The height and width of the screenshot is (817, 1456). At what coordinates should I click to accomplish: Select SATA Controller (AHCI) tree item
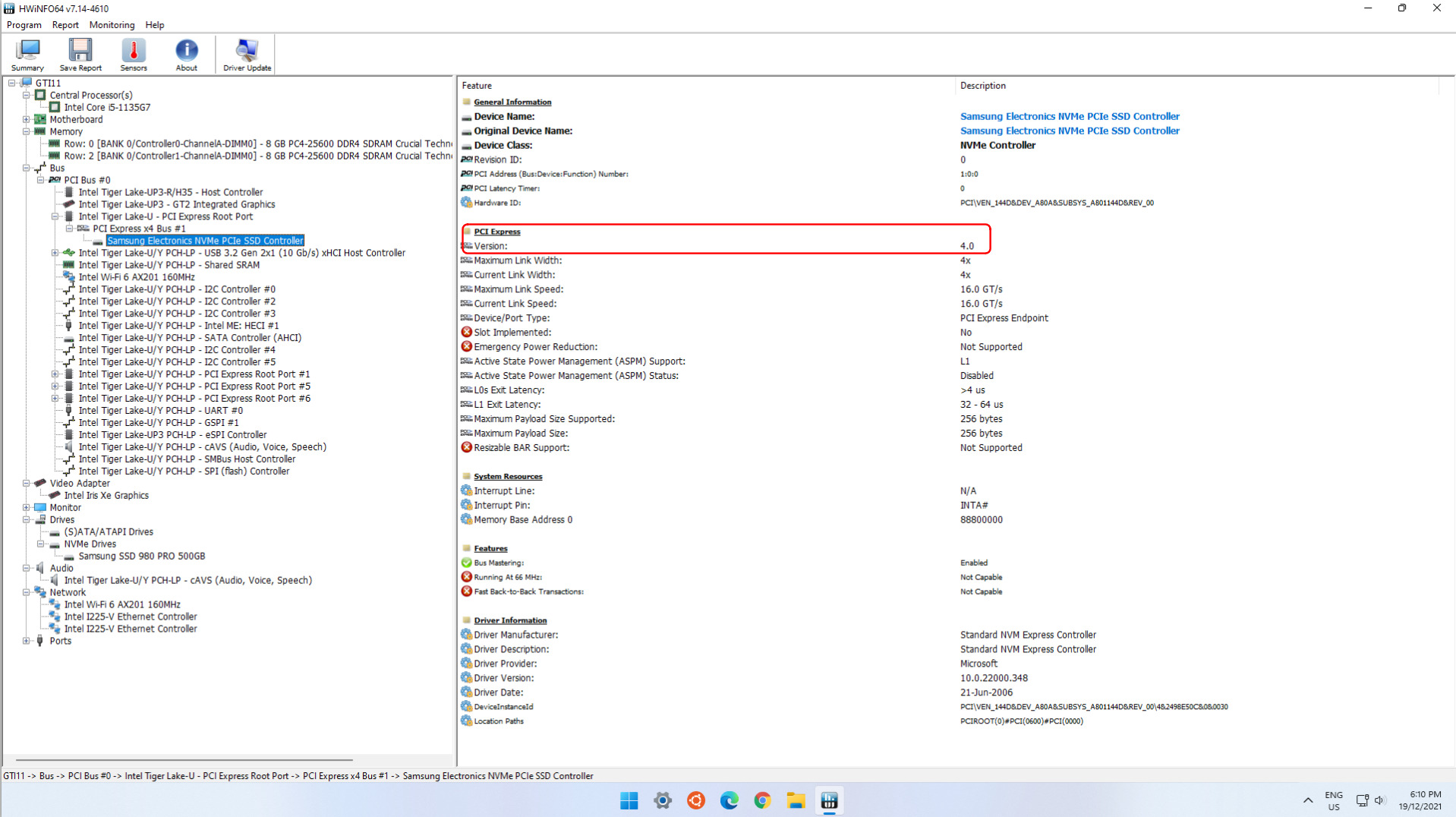pos(190,338)
